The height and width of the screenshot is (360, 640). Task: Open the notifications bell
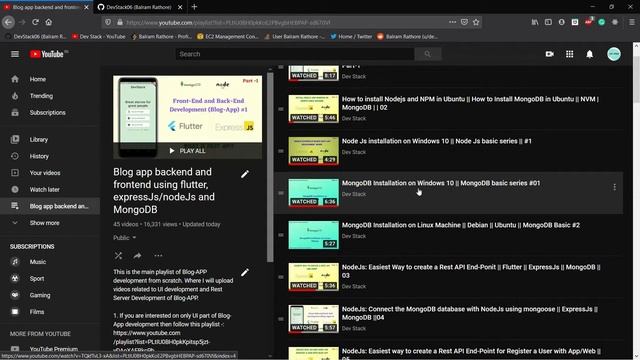click(x=589, y=54)
